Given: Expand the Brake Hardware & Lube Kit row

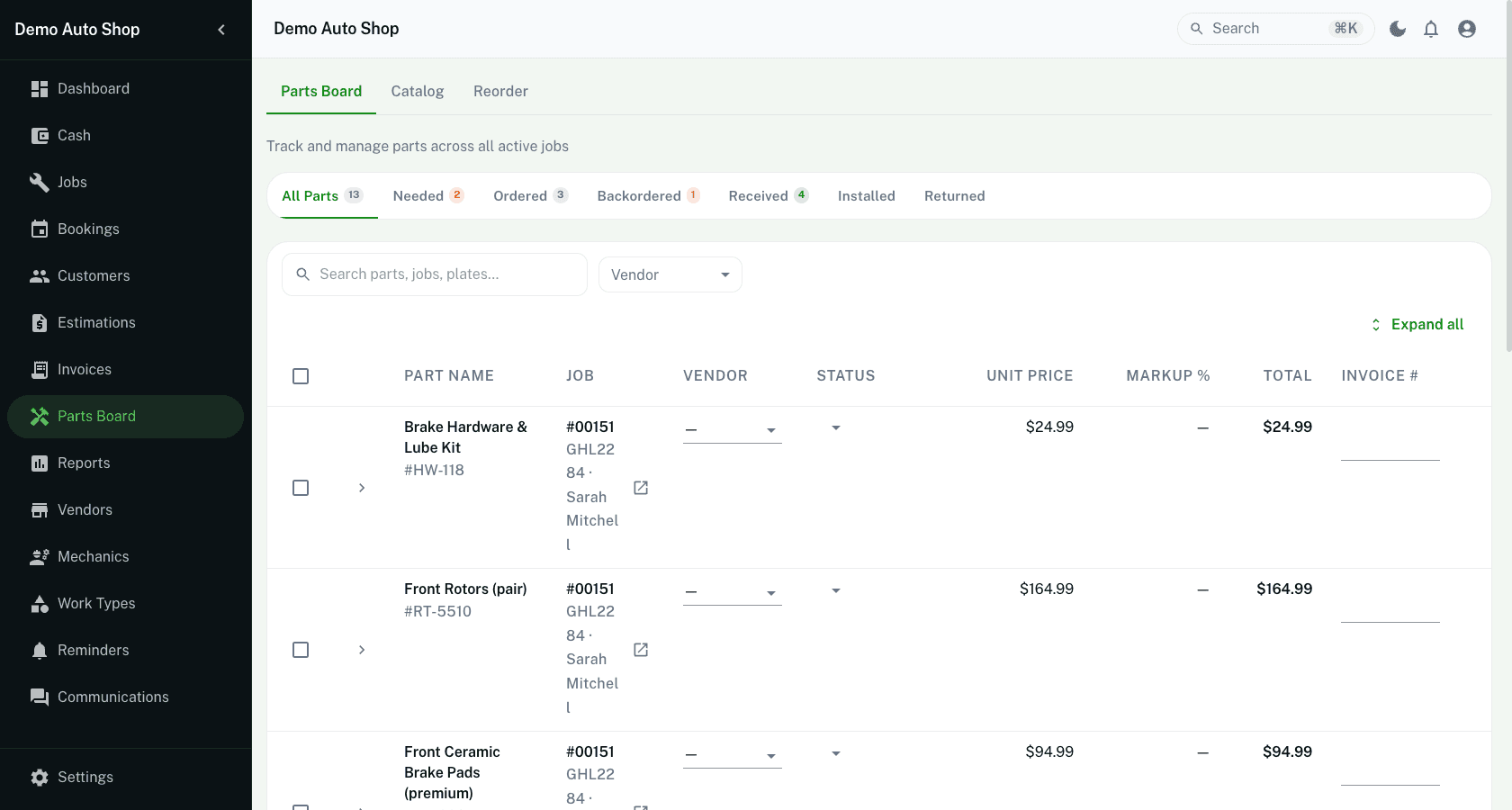Looking at the screenshot, I should [x=362, y=488].
